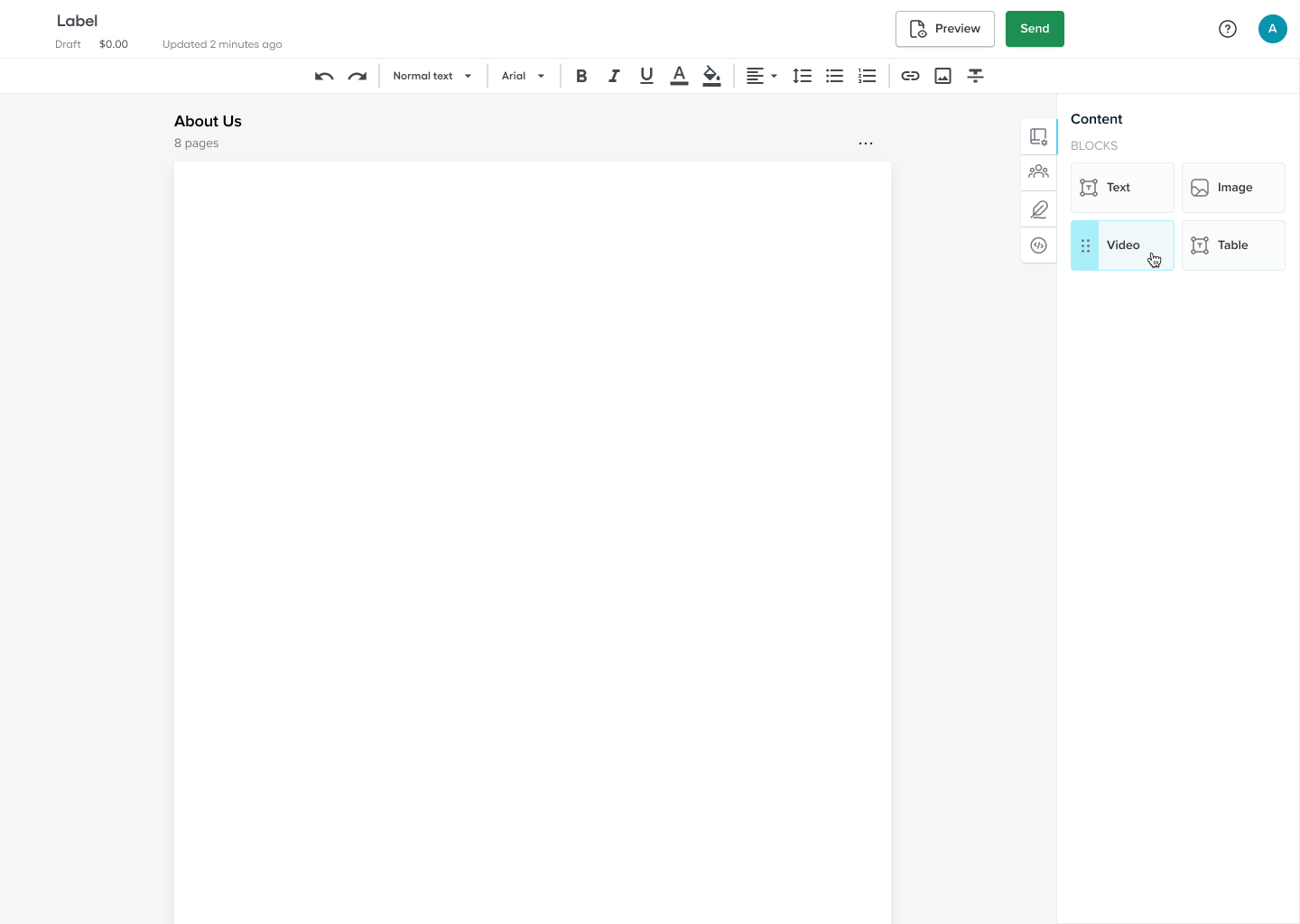
Task: Select the Content sidebar tab icon
Action: pos(1039,137)
